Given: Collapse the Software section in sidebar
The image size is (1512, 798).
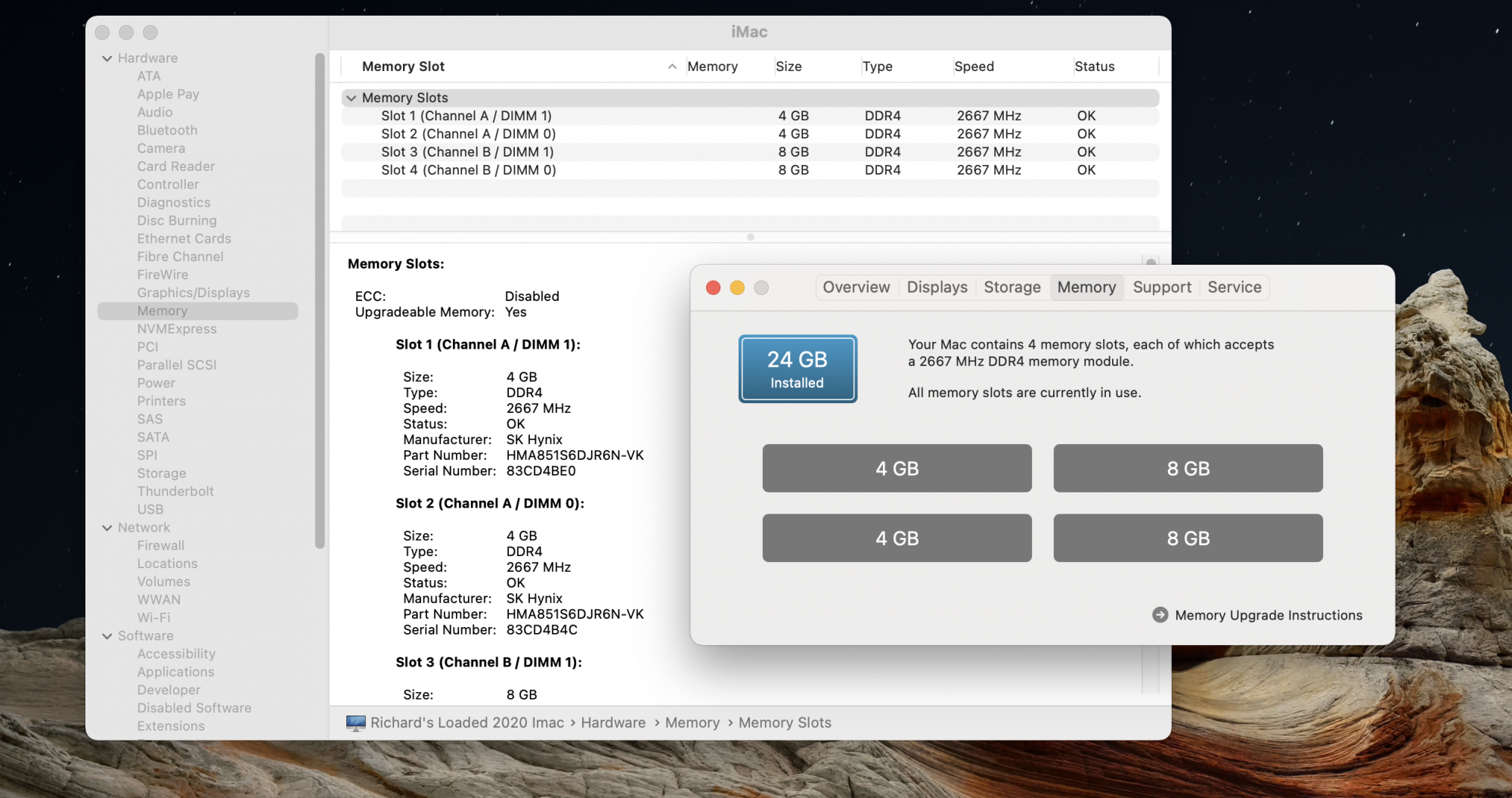Looking at the screenshot, I should point(107,636).
